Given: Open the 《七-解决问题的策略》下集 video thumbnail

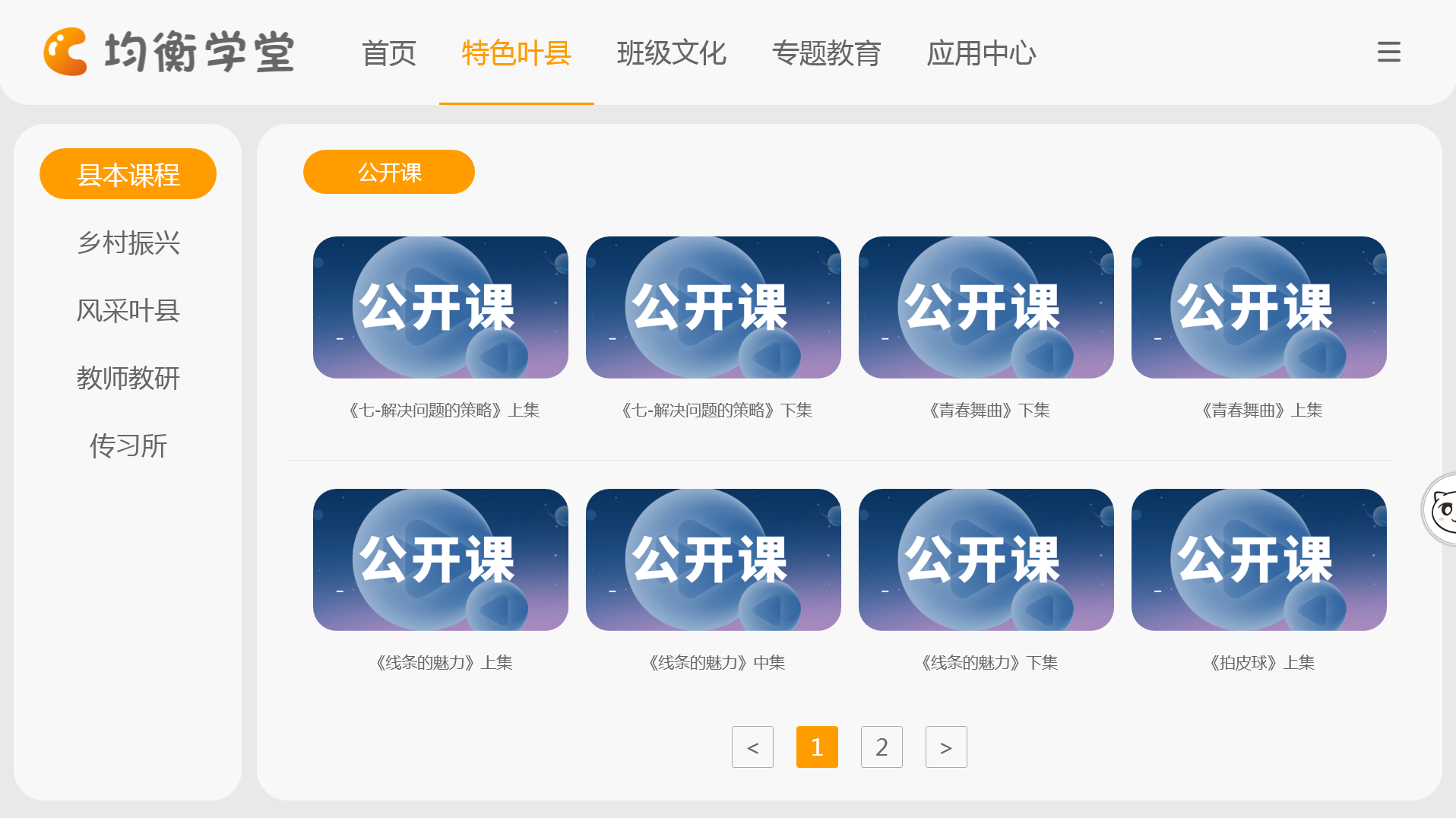Looking at the screenshot, I should click(714, 307).
